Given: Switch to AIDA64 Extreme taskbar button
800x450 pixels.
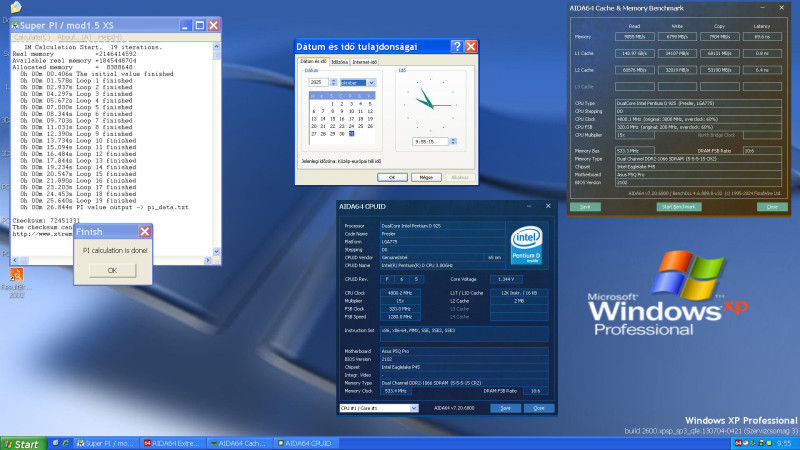Looking at the screenshot, I should [173, 443].
